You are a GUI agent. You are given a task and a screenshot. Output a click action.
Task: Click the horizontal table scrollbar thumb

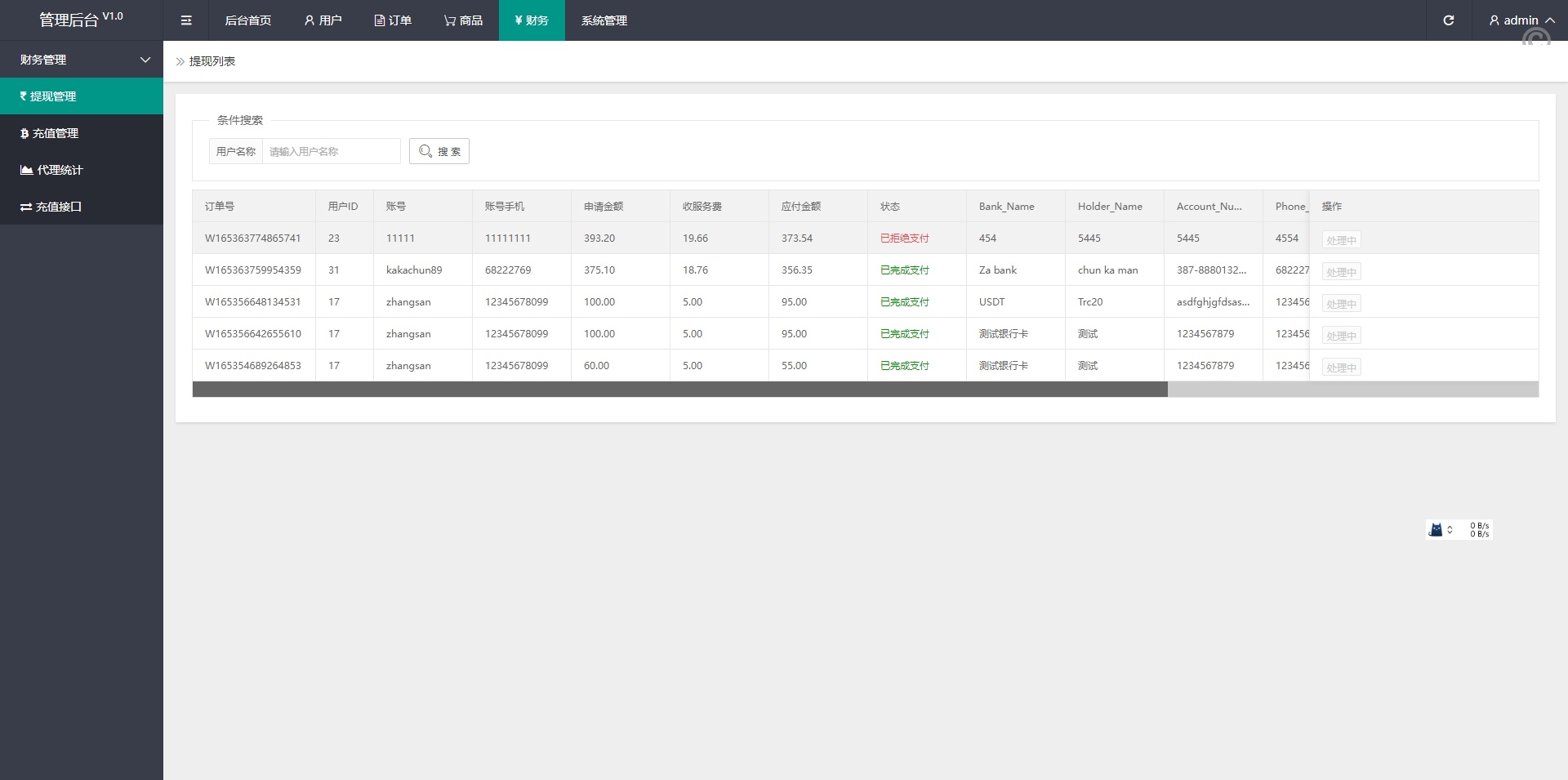[x=679, y=390]
